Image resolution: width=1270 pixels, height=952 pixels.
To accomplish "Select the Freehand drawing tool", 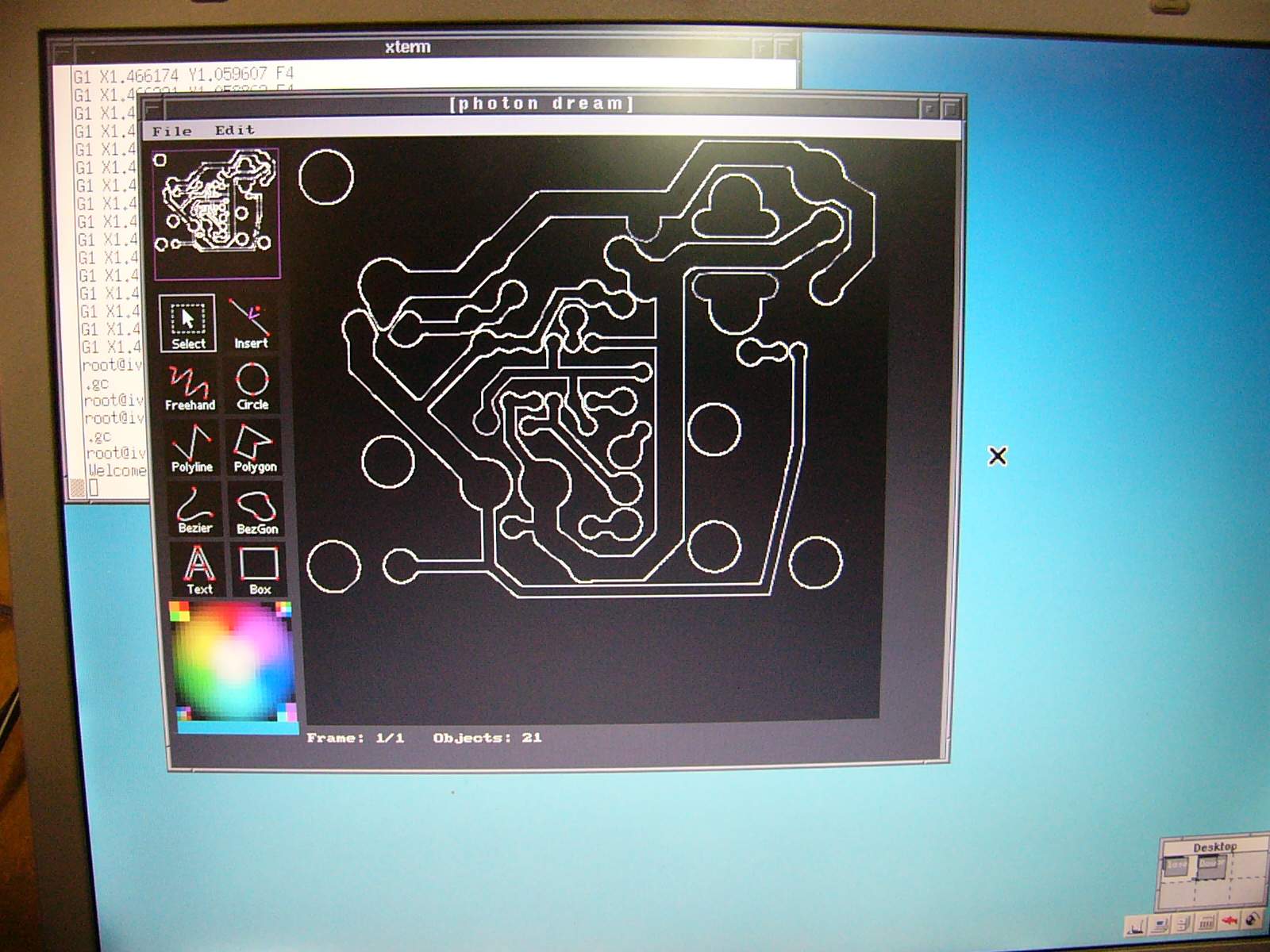I will click(190, 386).
